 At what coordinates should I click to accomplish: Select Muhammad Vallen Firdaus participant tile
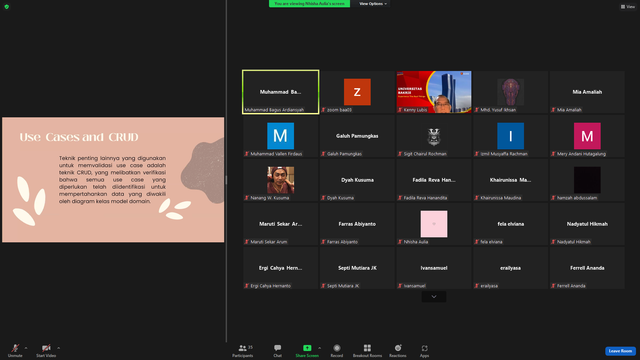[x=280, y=136]
